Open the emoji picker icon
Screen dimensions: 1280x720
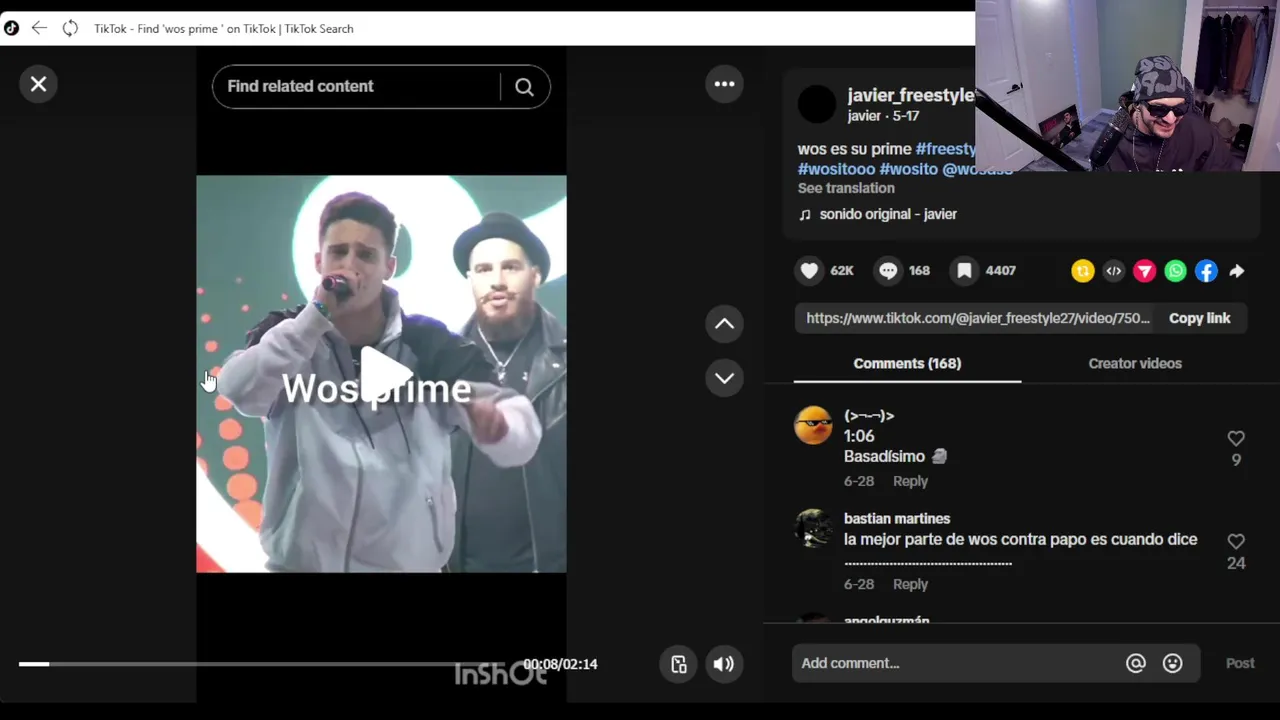pos(1172,663)
